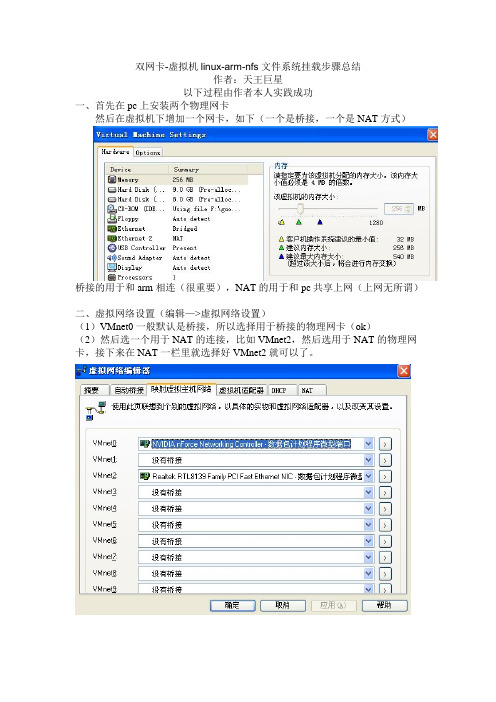Click the NVIDIA adapter icon in VMnet0 field

click(x=145, y=444)
